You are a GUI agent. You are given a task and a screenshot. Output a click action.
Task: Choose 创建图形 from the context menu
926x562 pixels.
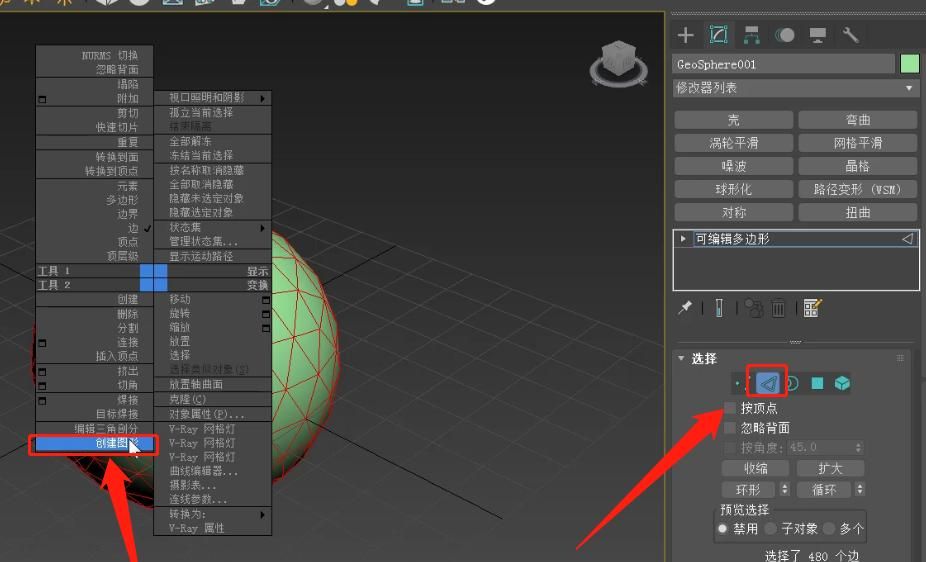[x=94, y=443]
